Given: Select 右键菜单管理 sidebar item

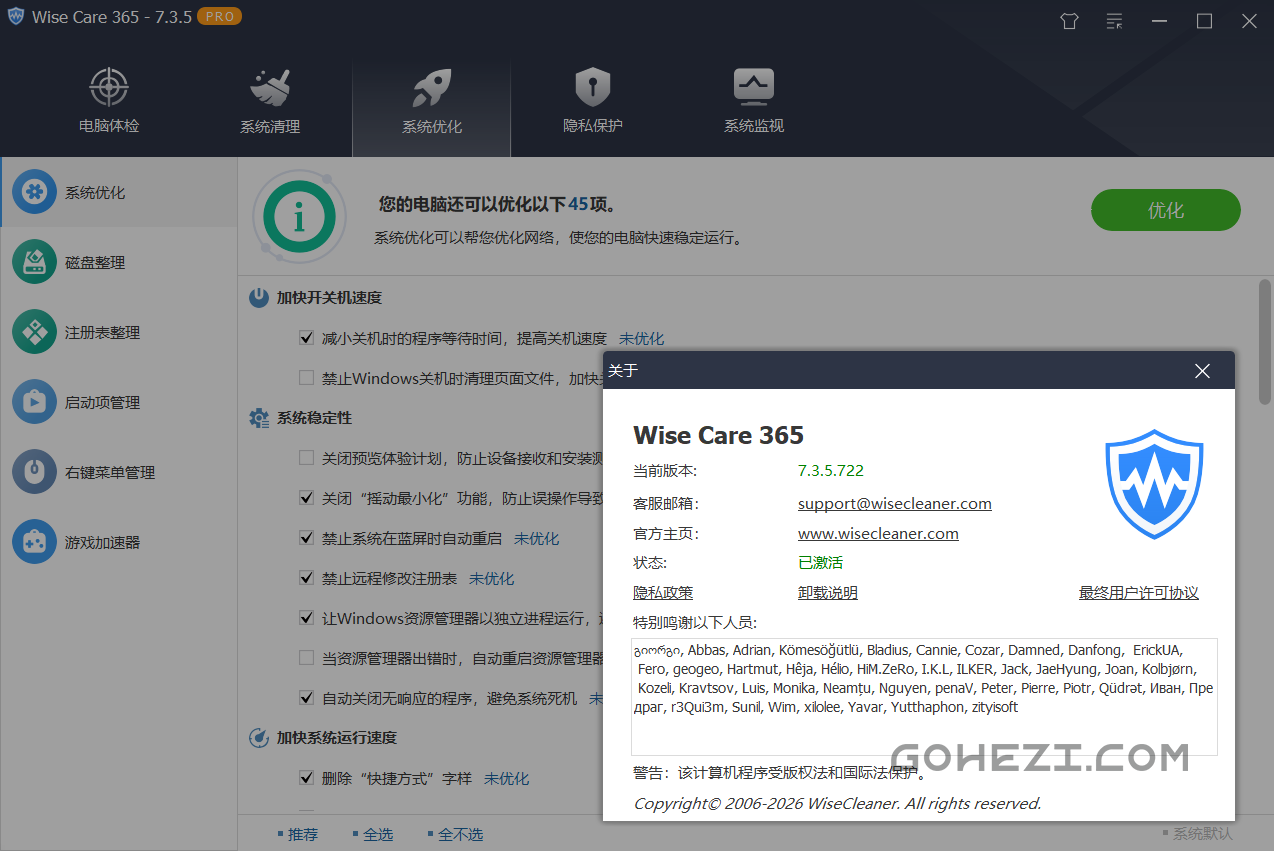Looking at the screenshot, I should [x=110, y=472].
